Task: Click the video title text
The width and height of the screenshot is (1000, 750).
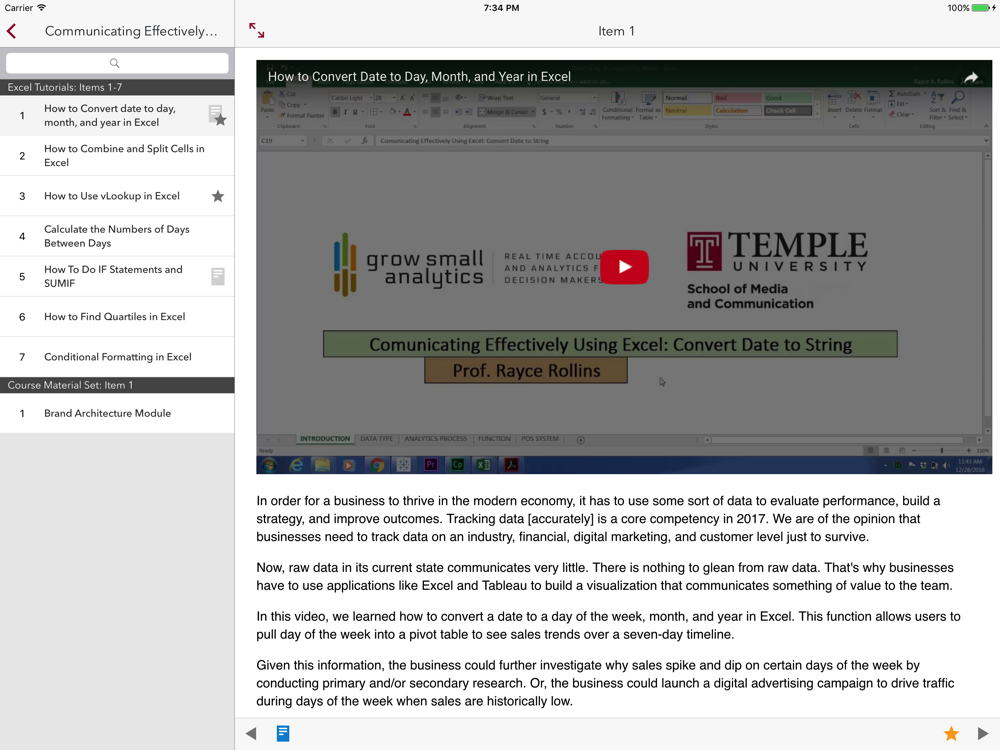Action: pyautogui.click(x=419, y=77)
